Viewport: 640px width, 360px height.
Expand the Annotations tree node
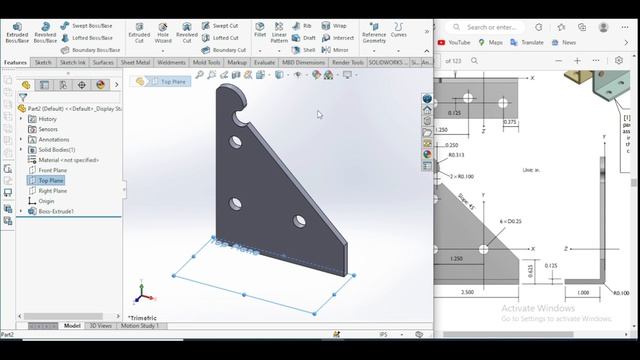coord(21,140)
